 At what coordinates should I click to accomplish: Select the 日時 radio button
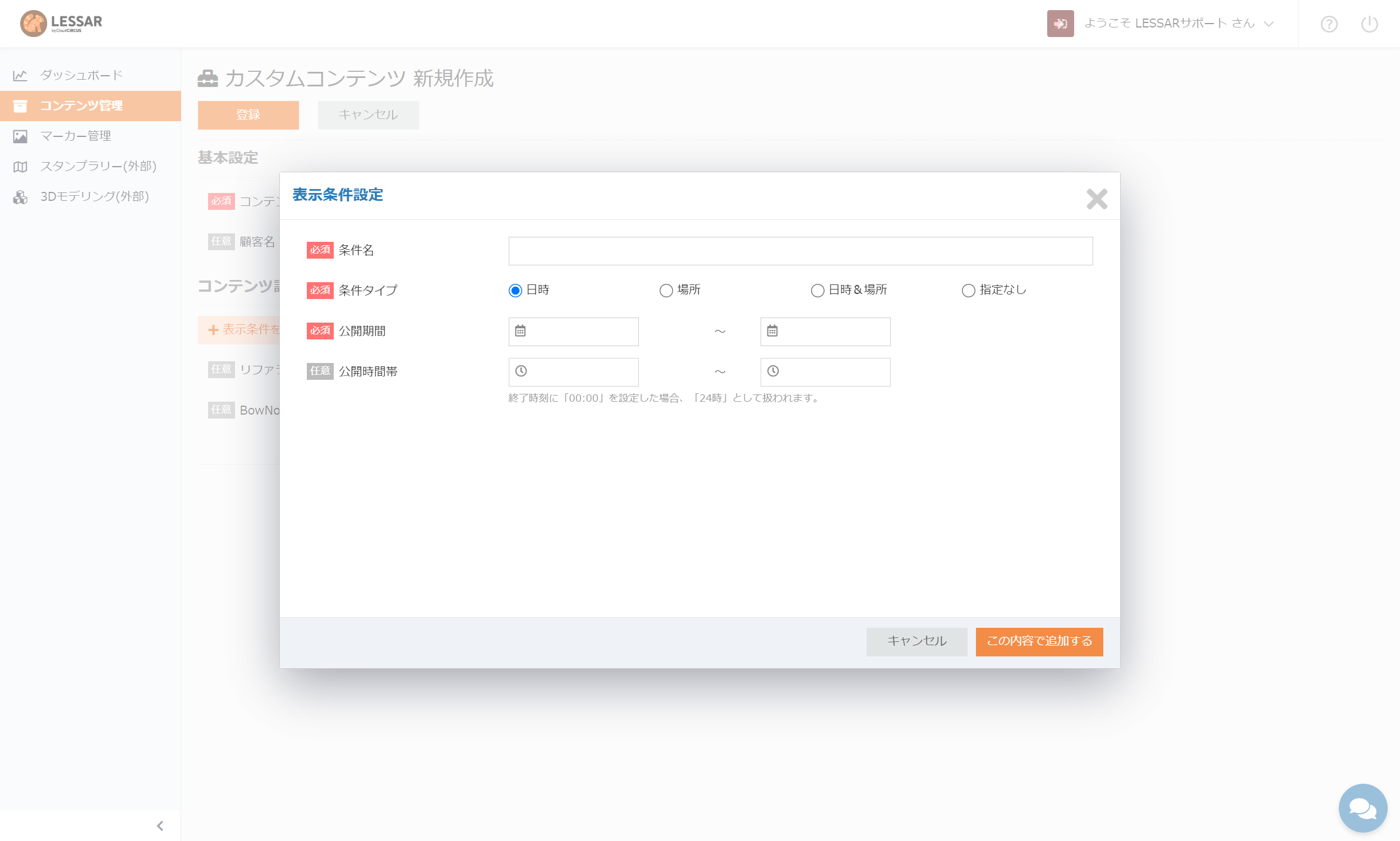(514, 290)
